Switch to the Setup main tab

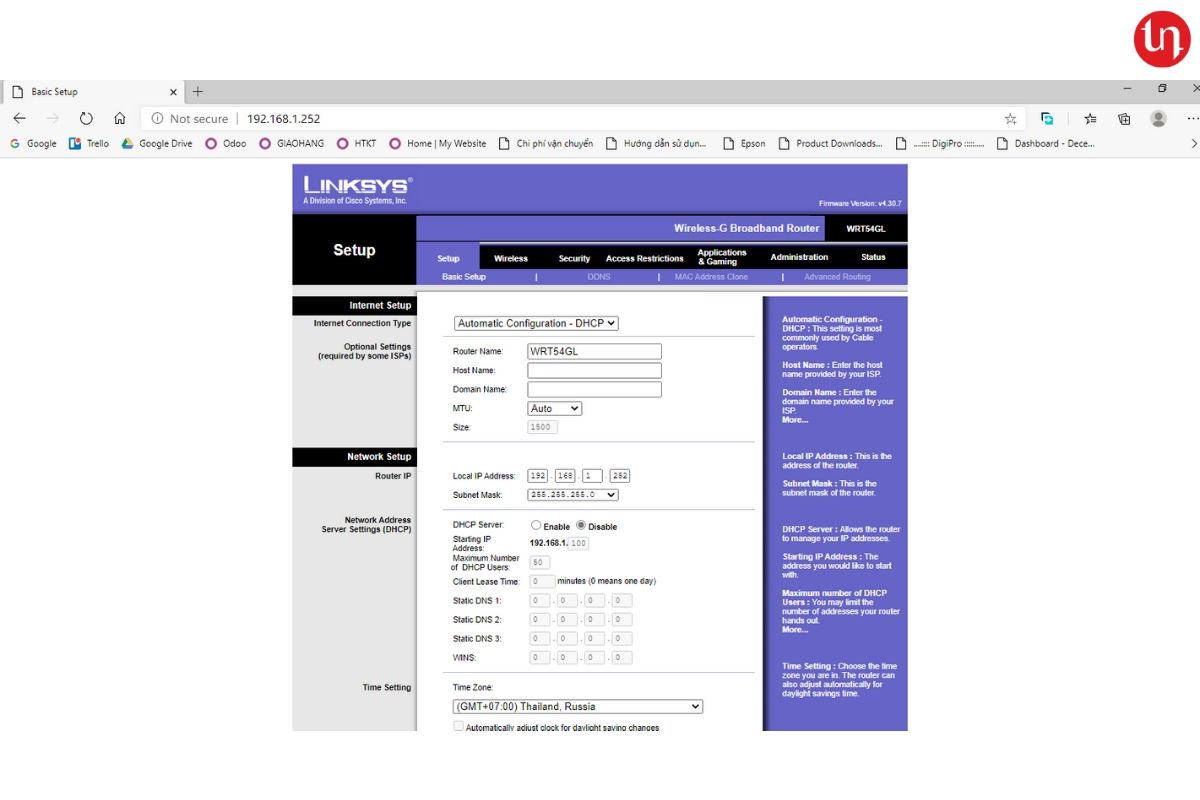click(449, 258)
